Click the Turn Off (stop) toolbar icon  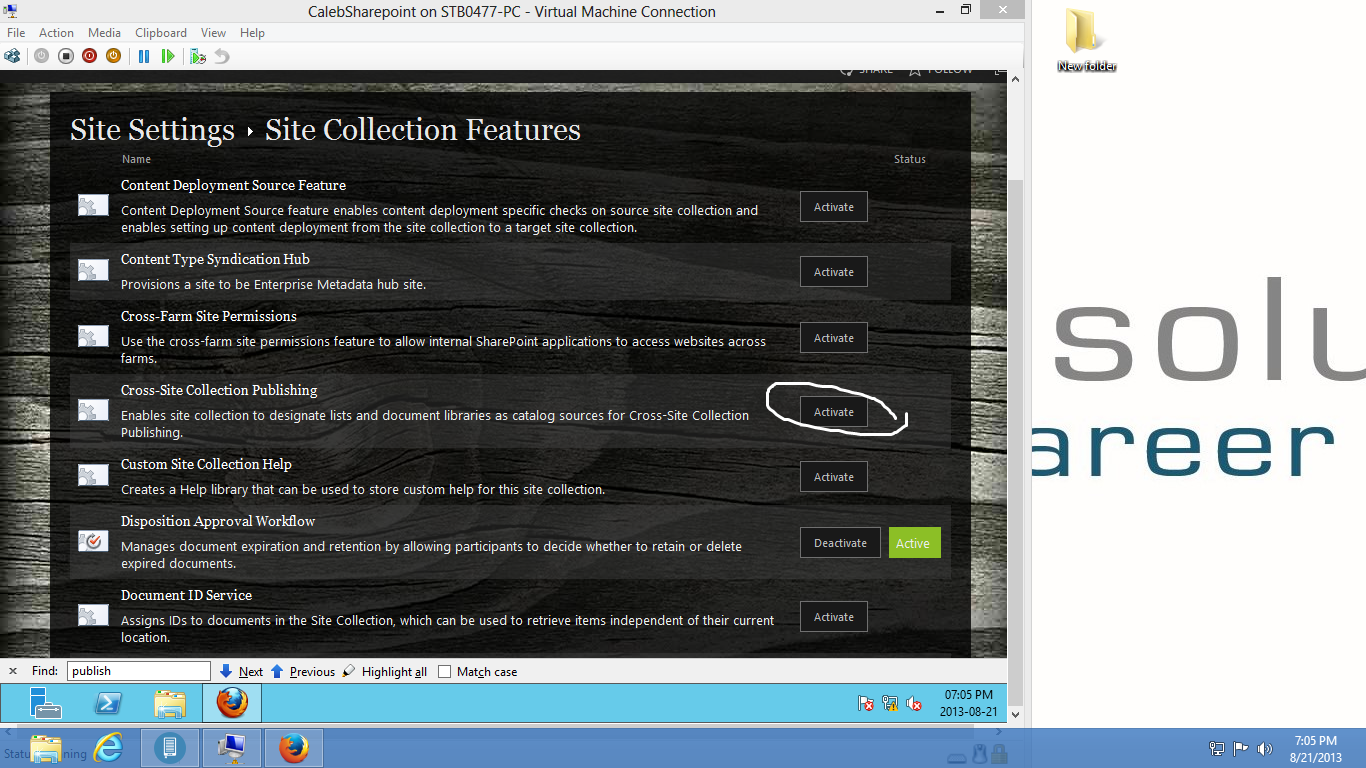[65, 56]
